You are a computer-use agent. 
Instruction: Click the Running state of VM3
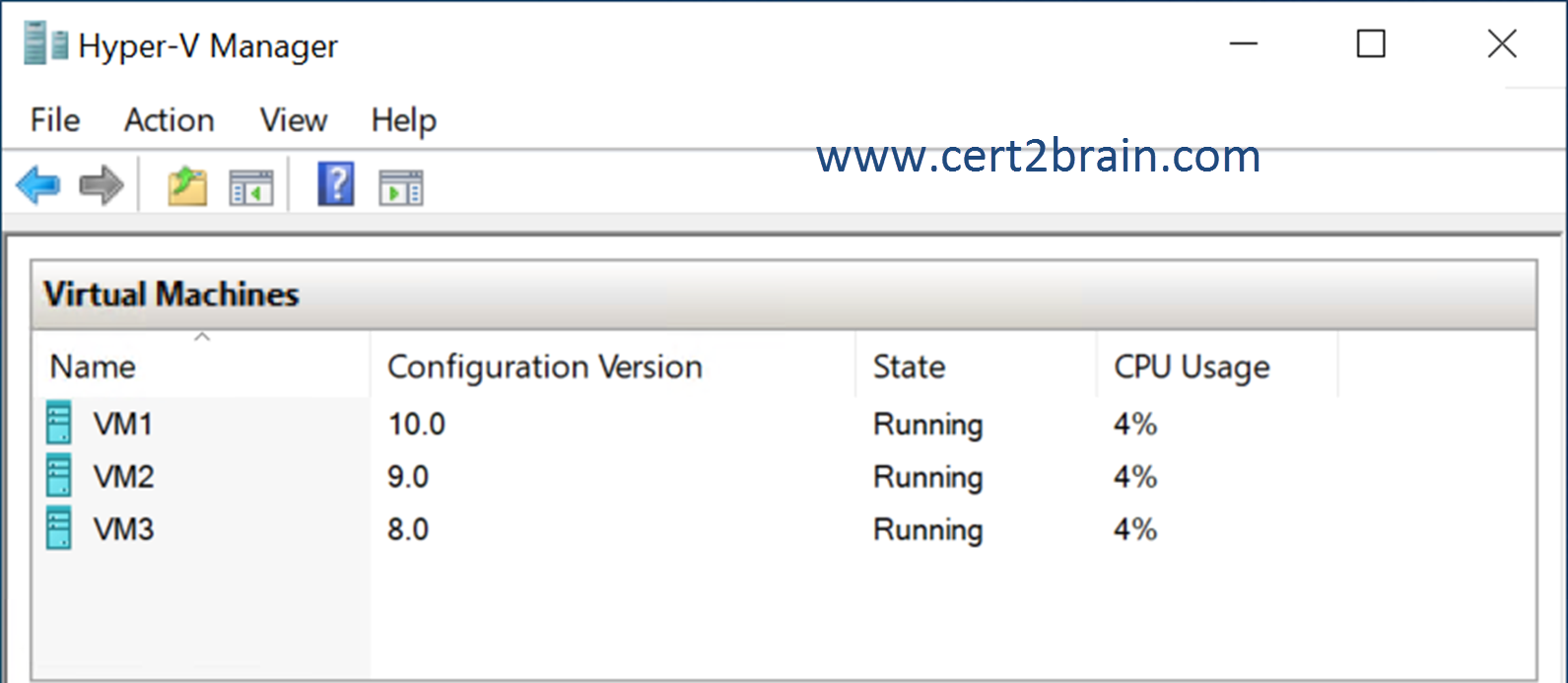(928, 530)
